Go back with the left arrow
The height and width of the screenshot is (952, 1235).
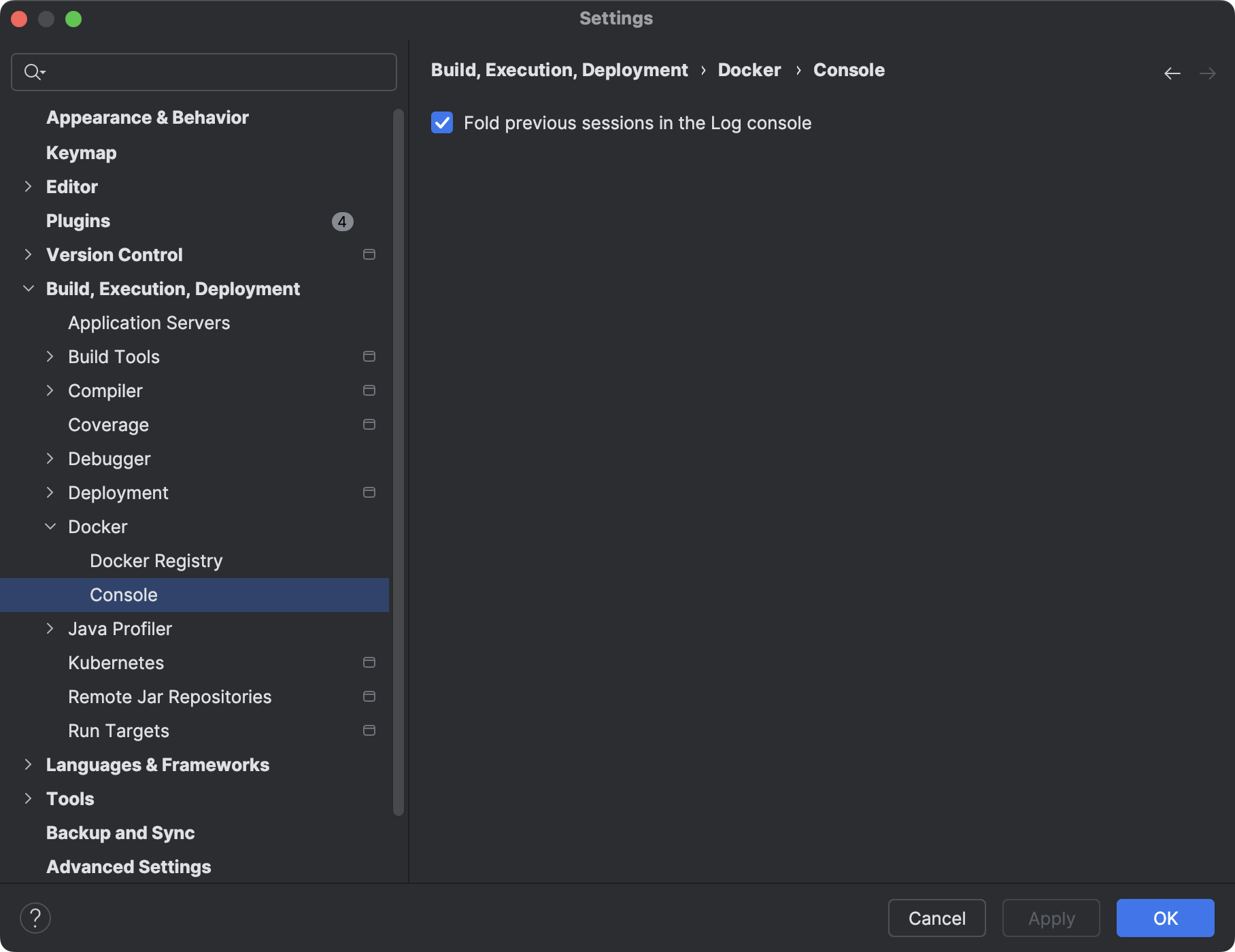[x=1172, y=73]
